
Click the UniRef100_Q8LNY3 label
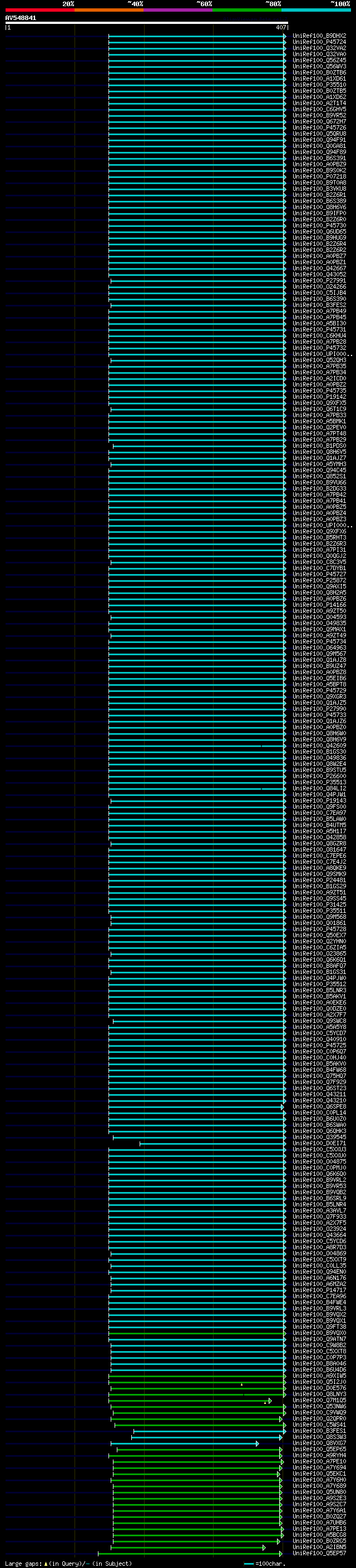319,1394
